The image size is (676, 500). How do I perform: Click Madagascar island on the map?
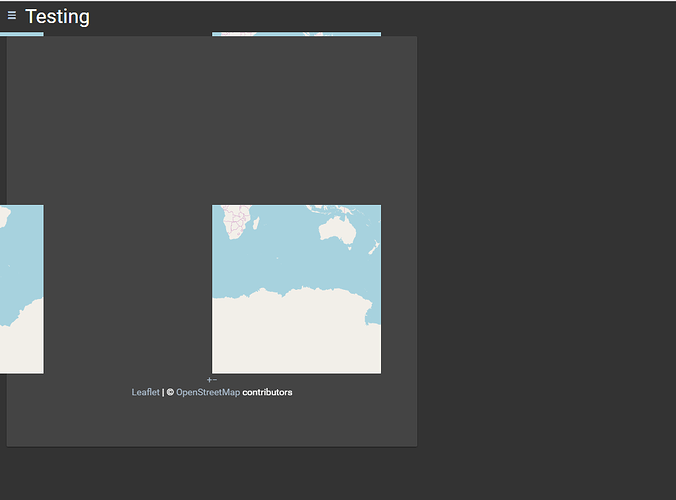point(256,223)
